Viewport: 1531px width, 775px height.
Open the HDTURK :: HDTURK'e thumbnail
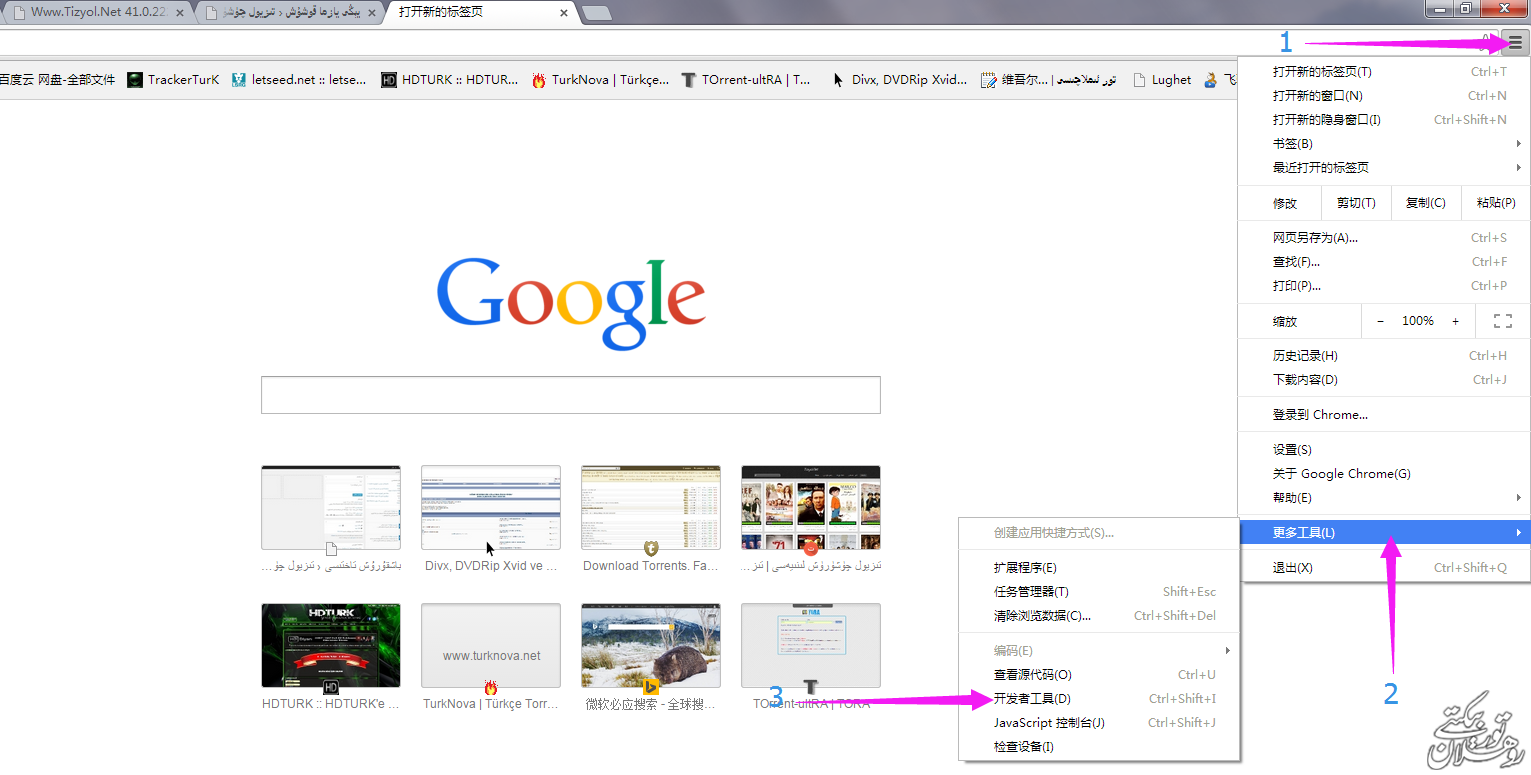[x=331, y=646]
